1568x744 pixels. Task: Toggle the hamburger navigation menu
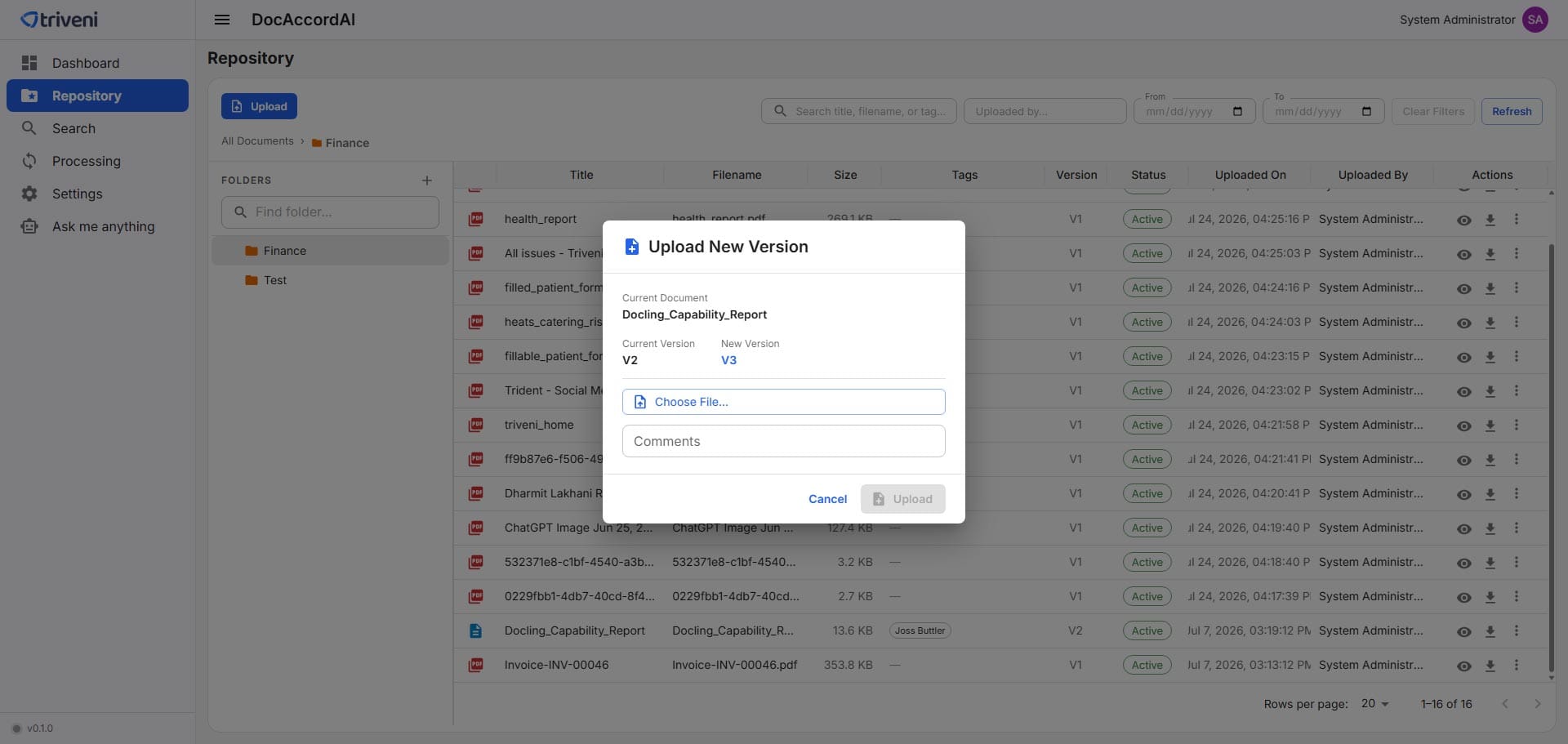pos(222,20)
